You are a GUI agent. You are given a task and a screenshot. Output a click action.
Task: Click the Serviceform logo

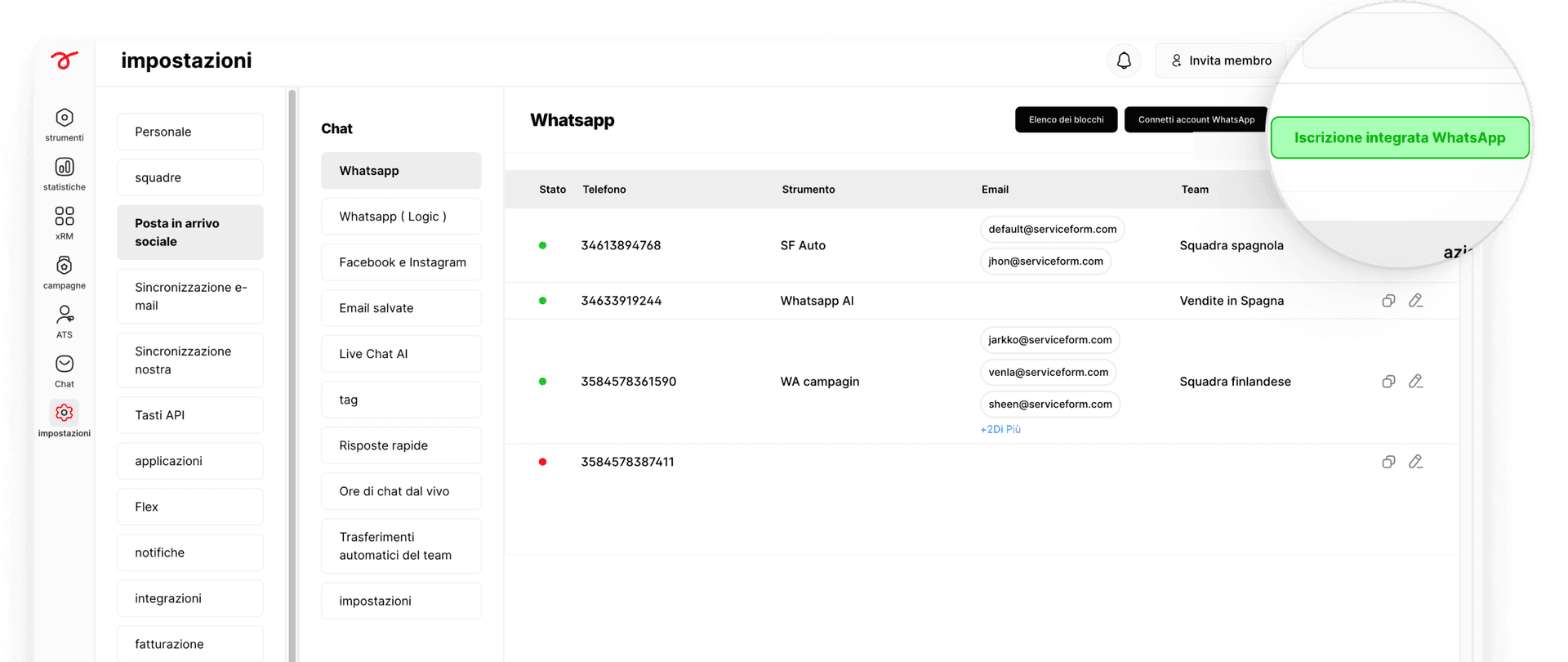click(x=65, y=60)
